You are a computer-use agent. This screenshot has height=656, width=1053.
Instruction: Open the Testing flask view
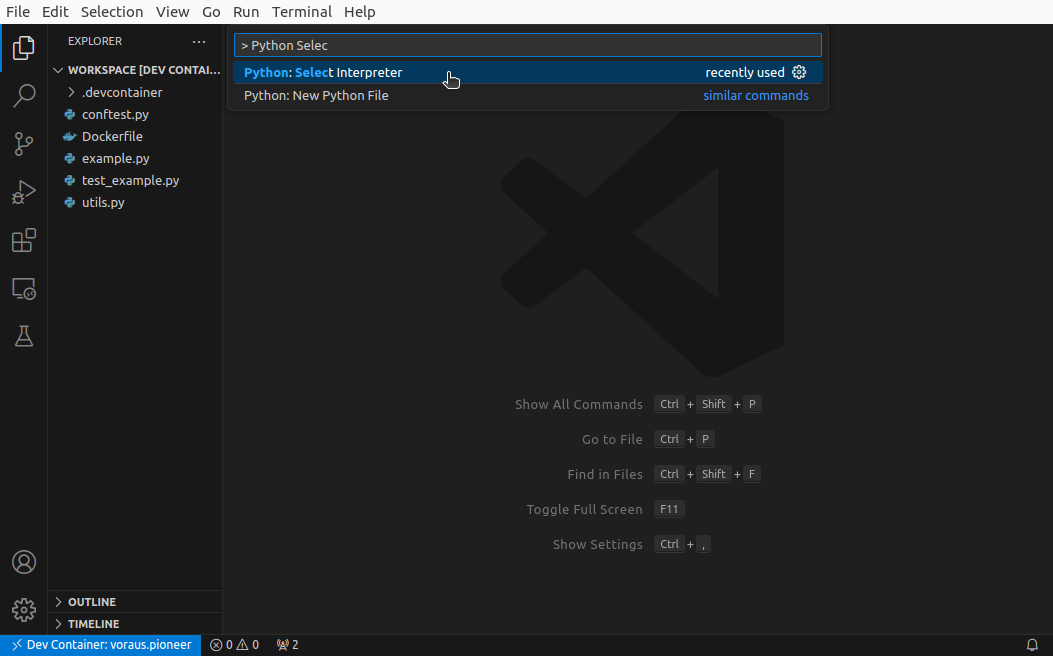click(24, 336)
